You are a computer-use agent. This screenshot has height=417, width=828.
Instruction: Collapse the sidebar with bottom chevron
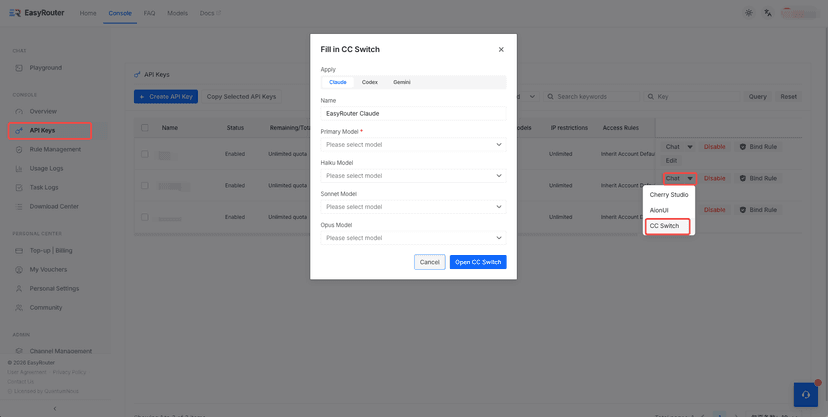(x=55, y=409)
